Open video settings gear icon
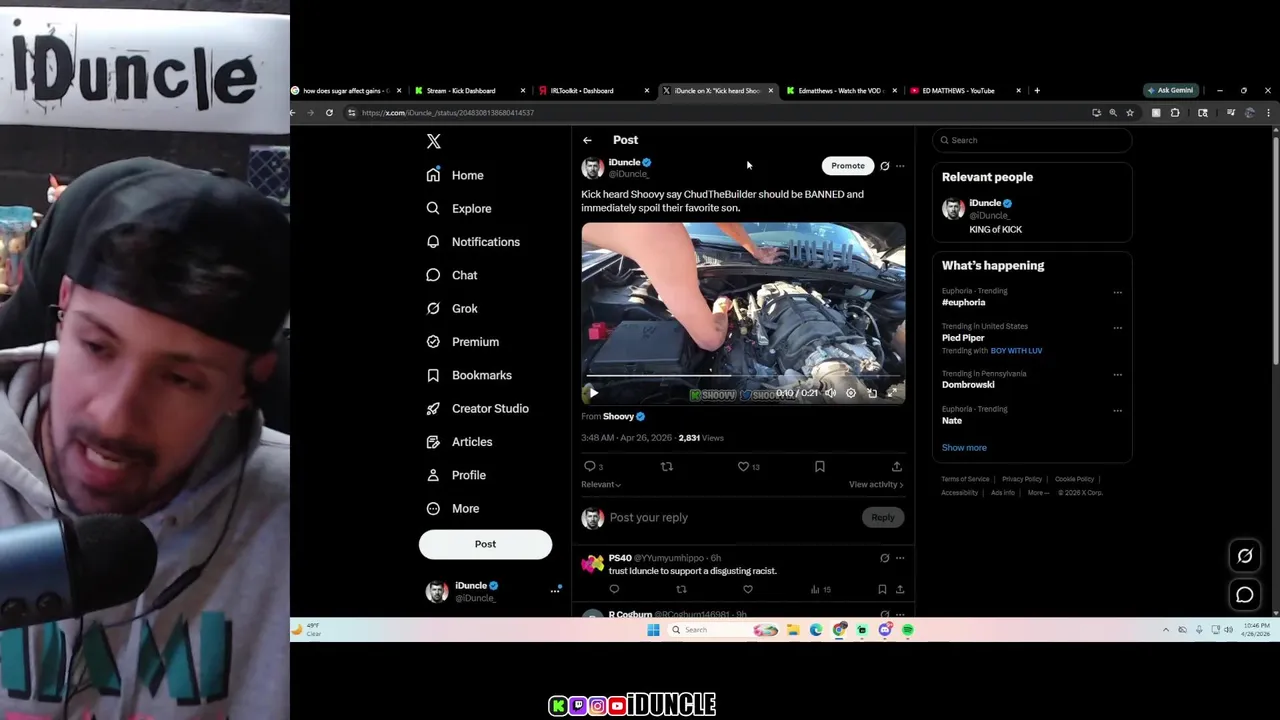Image resolution: width=1280 pixels, height=720 pixels. [850, 393]
